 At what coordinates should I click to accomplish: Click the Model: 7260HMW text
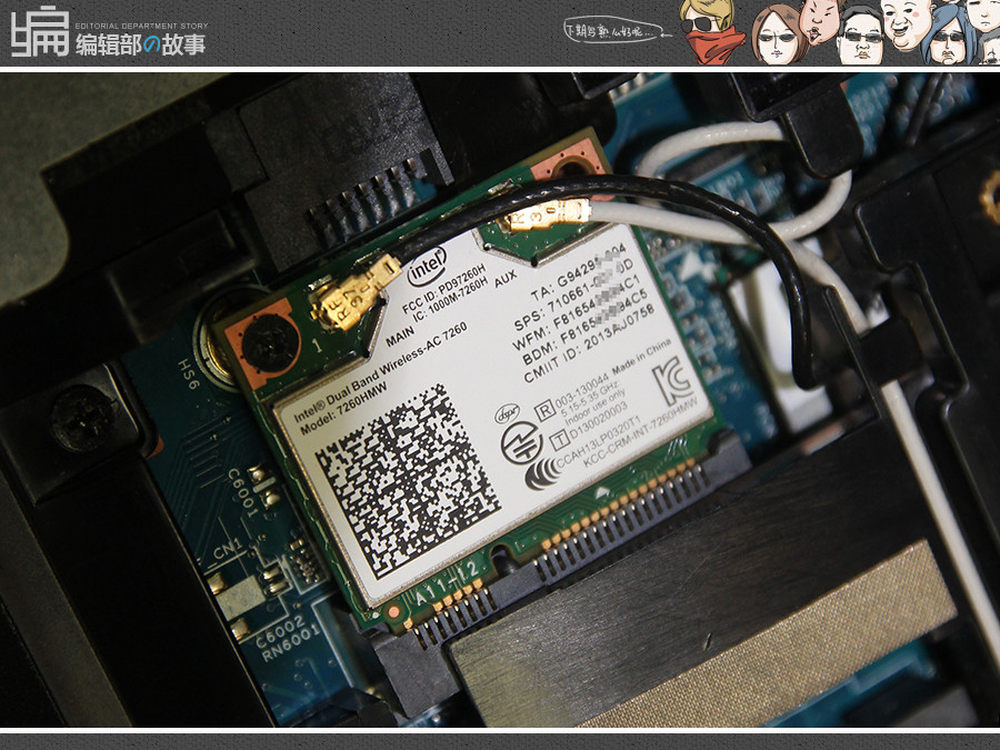344,408
